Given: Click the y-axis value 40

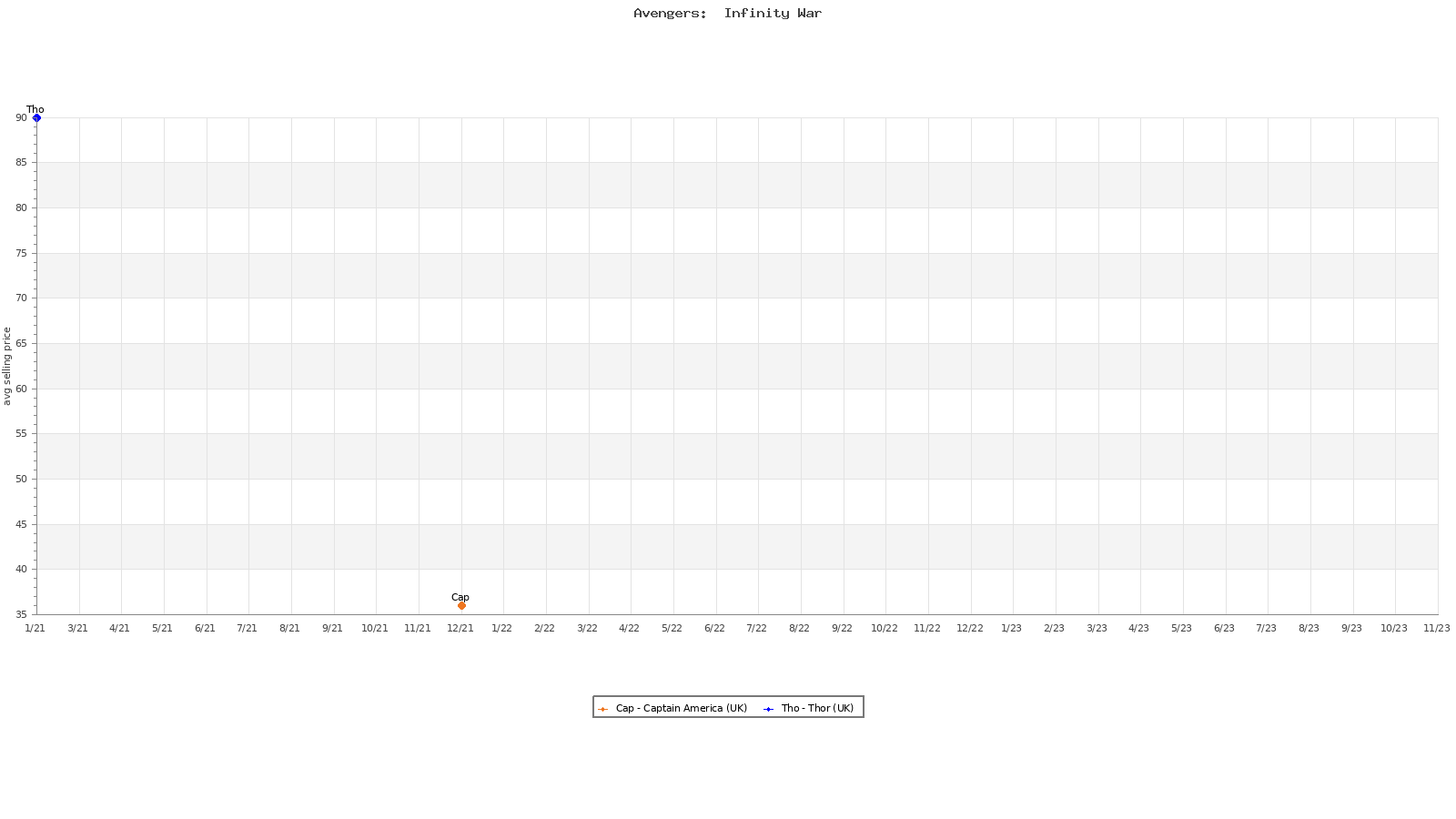Looking at the screenshot, I should click(x=21, y=569).
